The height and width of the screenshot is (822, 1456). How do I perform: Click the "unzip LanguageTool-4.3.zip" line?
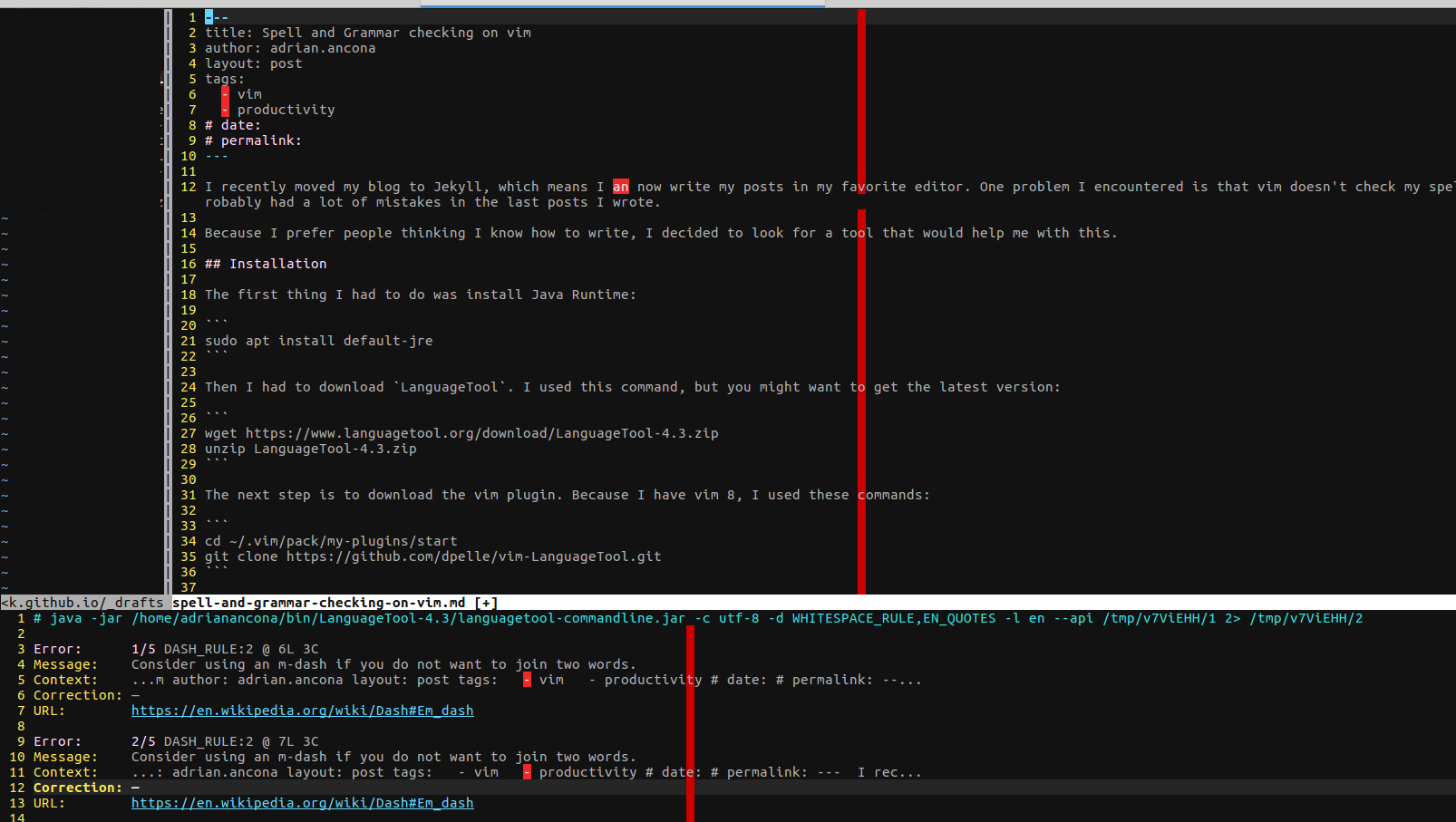[311, 449]
